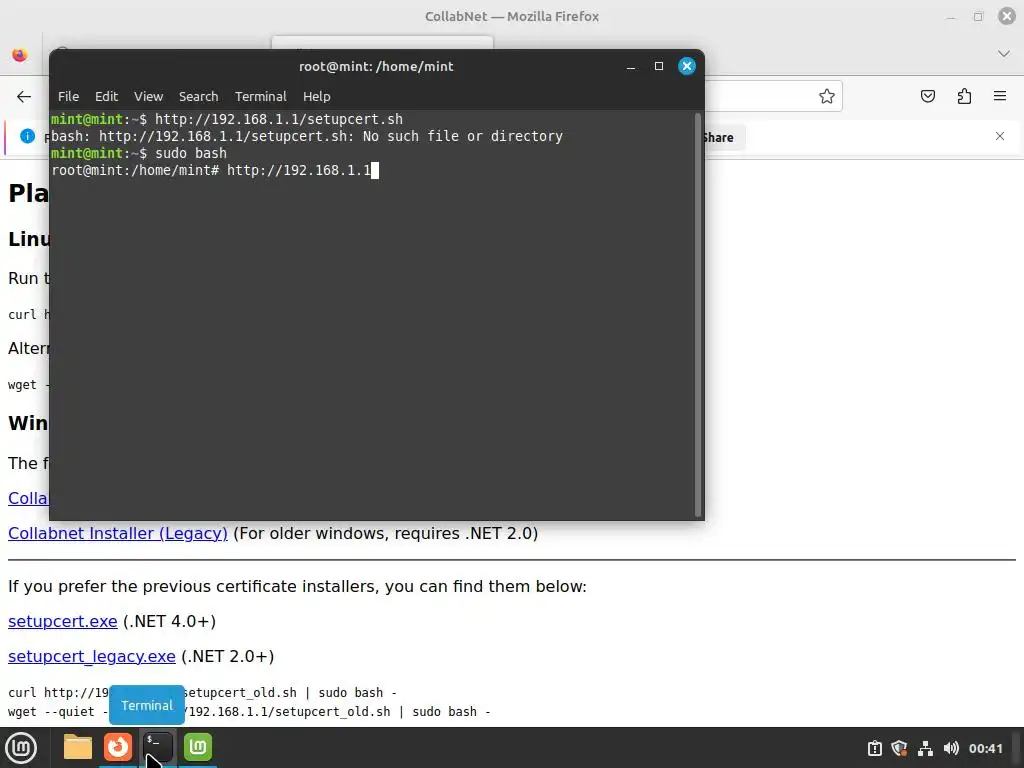Click the setupcert_legacy.exe link
The width and height of the screenshot is (1024, 768).
91,656
